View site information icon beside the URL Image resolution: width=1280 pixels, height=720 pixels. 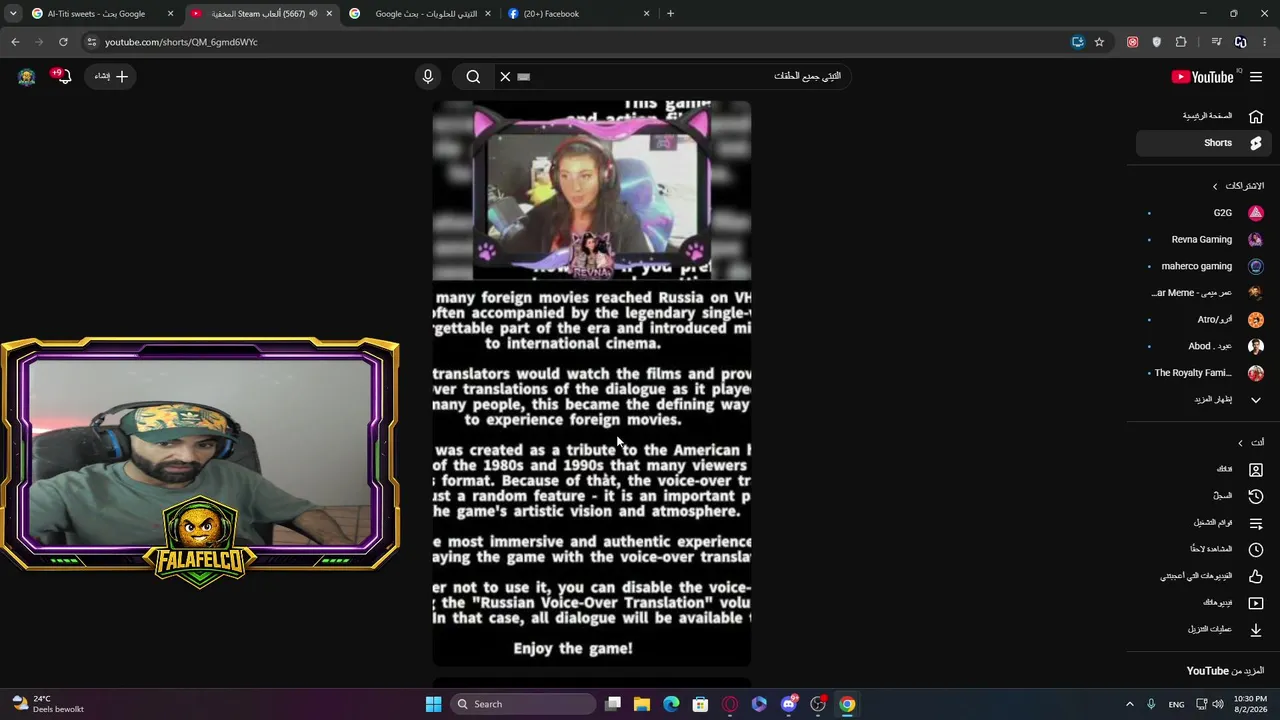91,42
